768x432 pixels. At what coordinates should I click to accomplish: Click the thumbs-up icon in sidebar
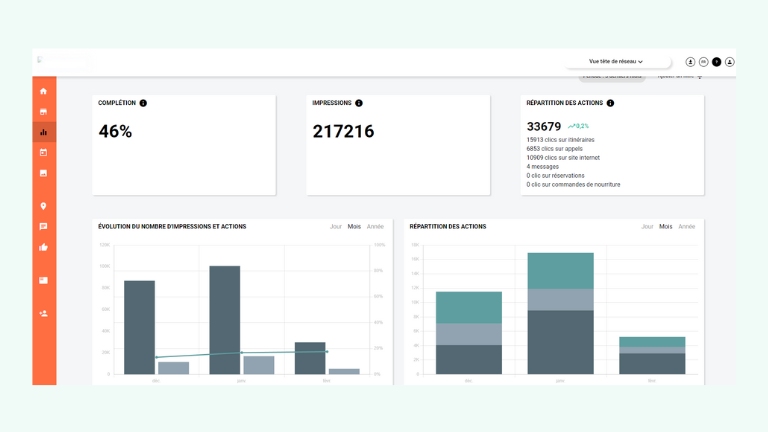tap(43, 247)
